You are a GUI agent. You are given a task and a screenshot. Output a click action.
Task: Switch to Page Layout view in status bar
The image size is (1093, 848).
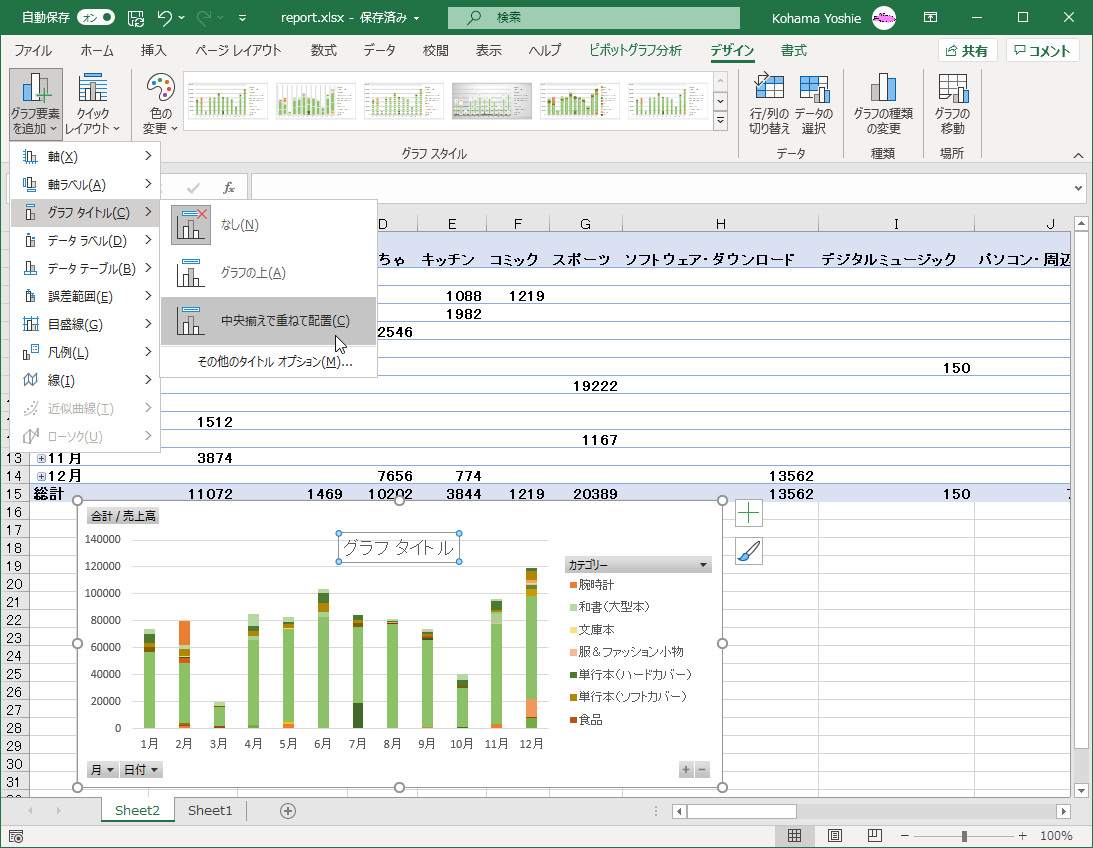coord(834,836)
